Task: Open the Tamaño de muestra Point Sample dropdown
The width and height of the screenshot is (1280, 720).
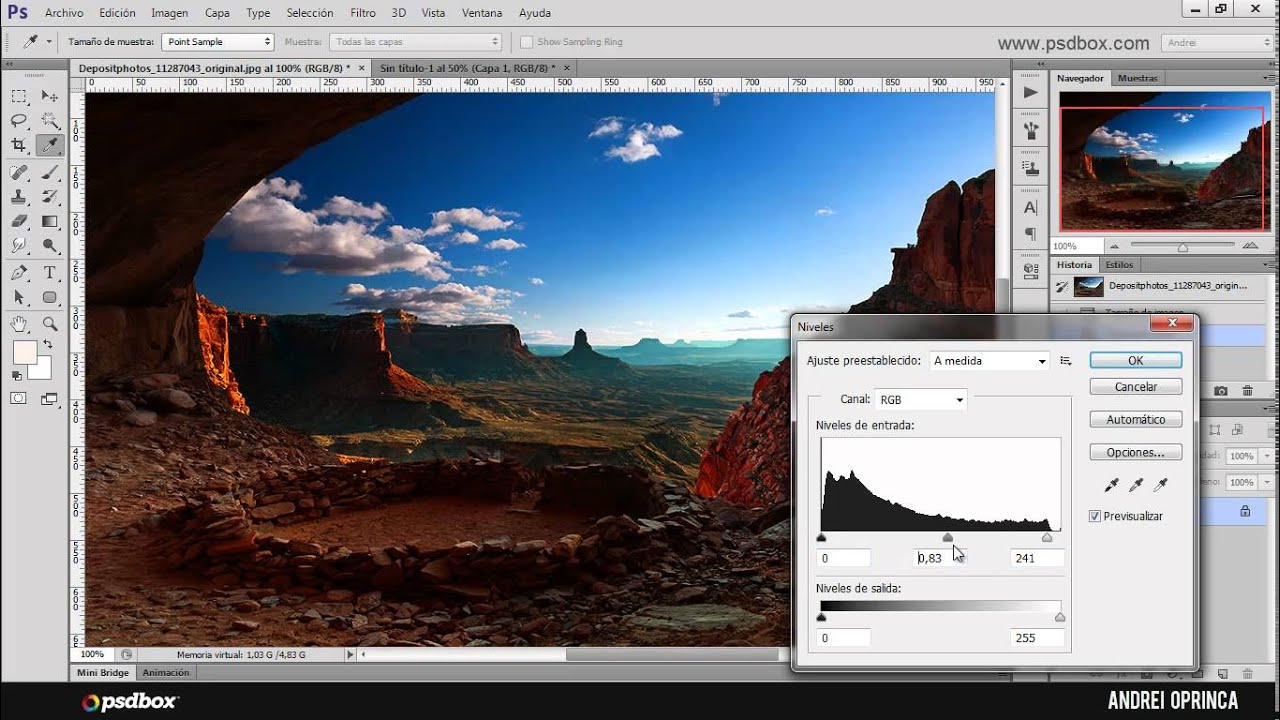Action: [218, 42]
